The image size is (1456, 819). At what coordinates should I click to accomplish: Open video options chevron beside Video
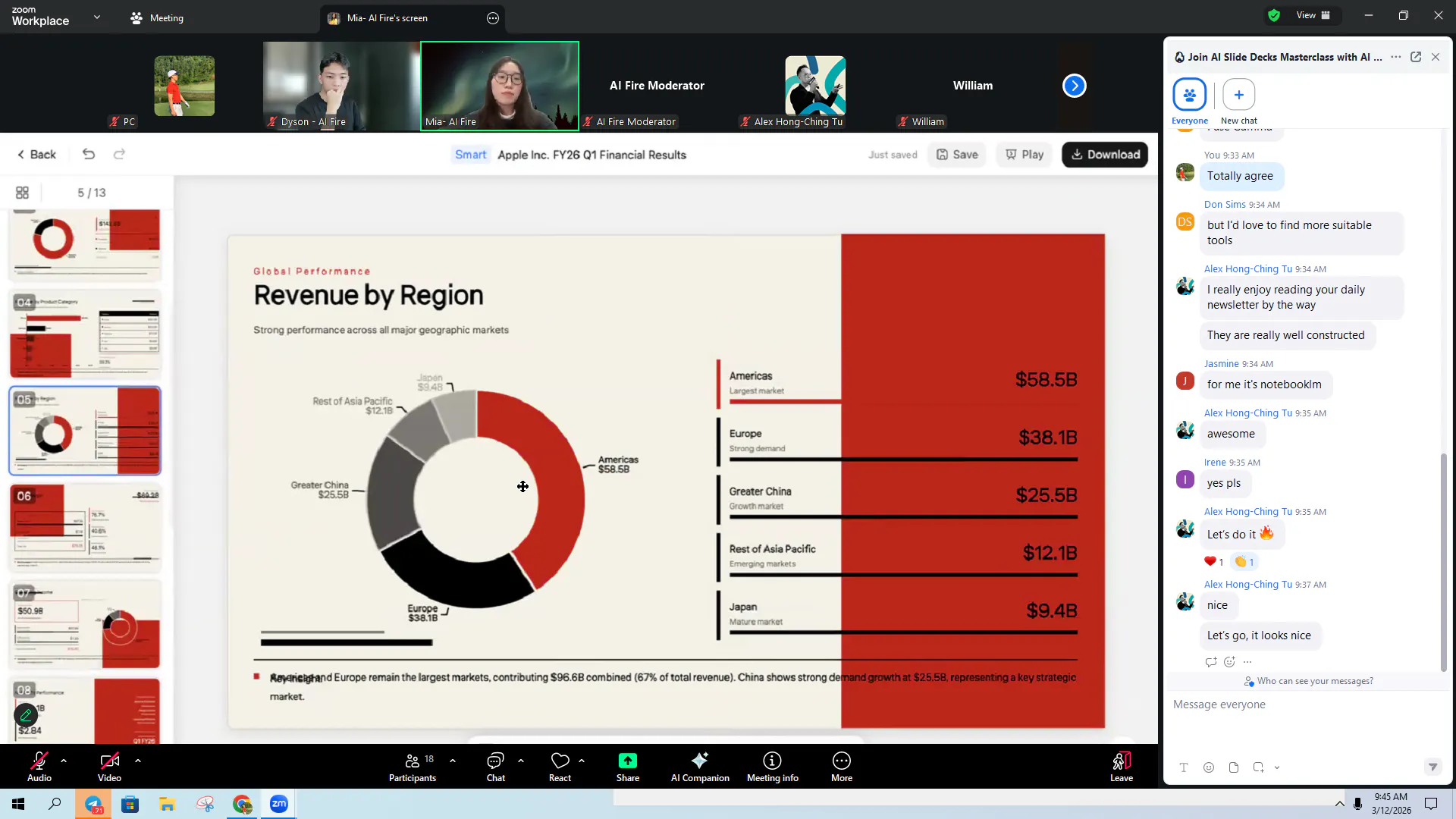pyautogui.click(x=137, y=760)
